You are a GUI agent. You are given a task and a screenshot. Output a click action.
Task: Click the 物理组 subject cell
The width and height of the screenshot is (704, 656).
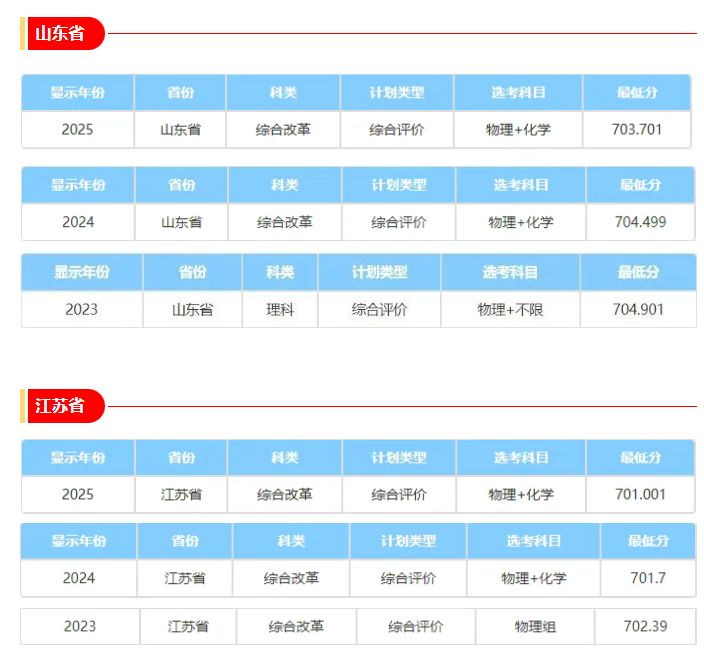(x=535, y=627)
